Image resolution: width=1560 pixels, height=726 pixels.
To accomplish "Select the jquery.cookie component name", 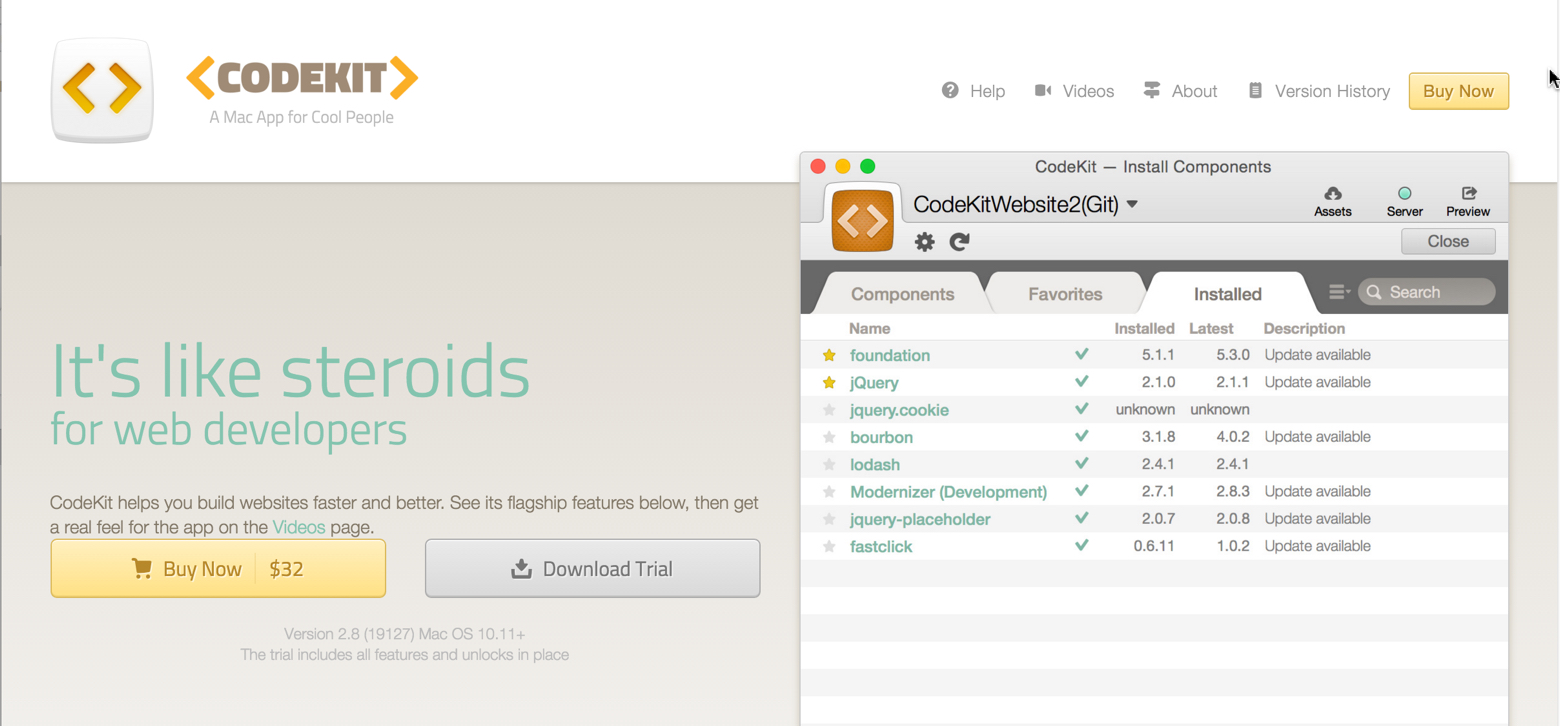I will (x=899, y=410).
